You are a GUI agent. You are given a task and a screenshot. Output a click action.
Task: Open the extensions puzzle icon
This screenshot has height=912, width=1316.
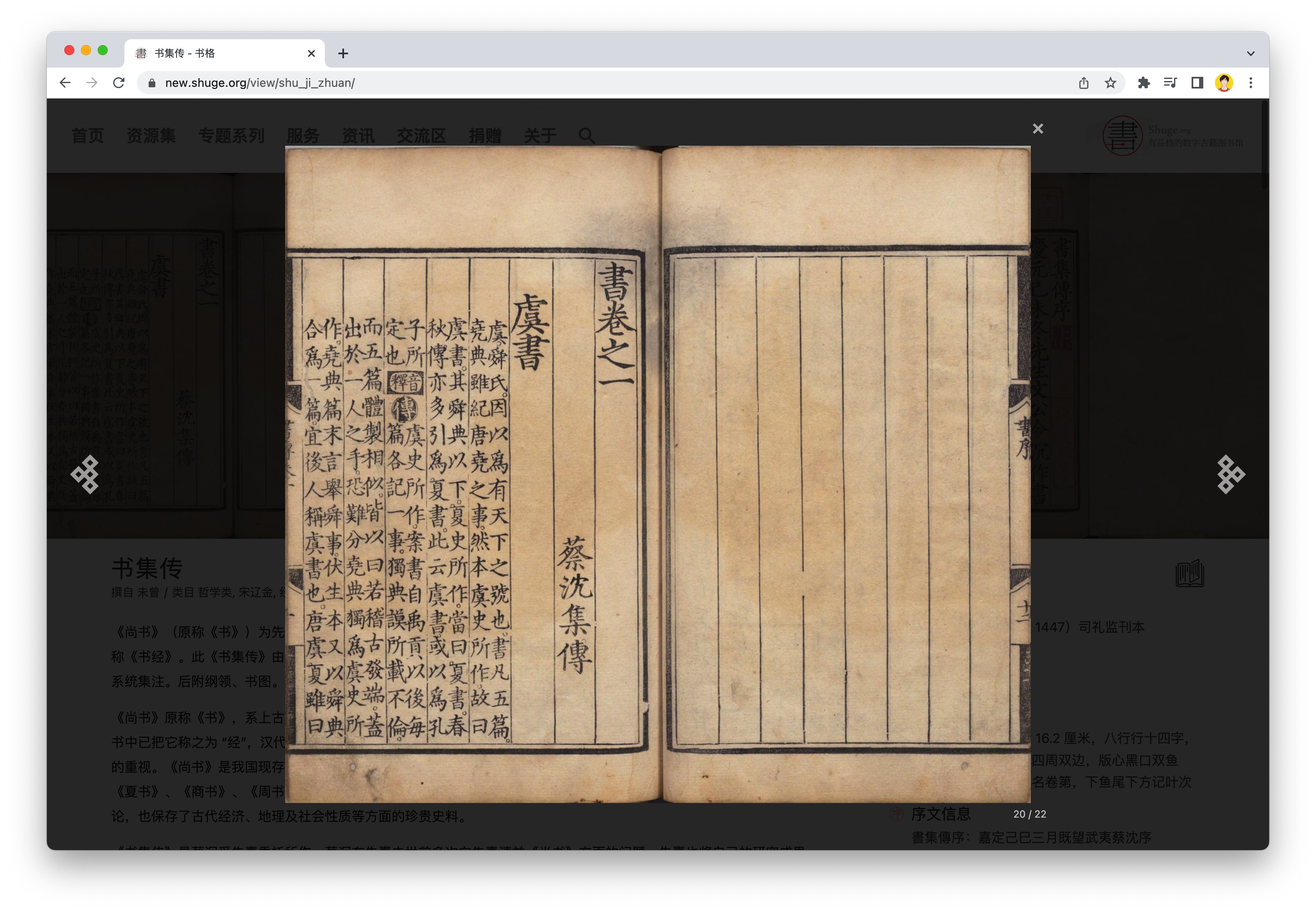pos(1144,83)
